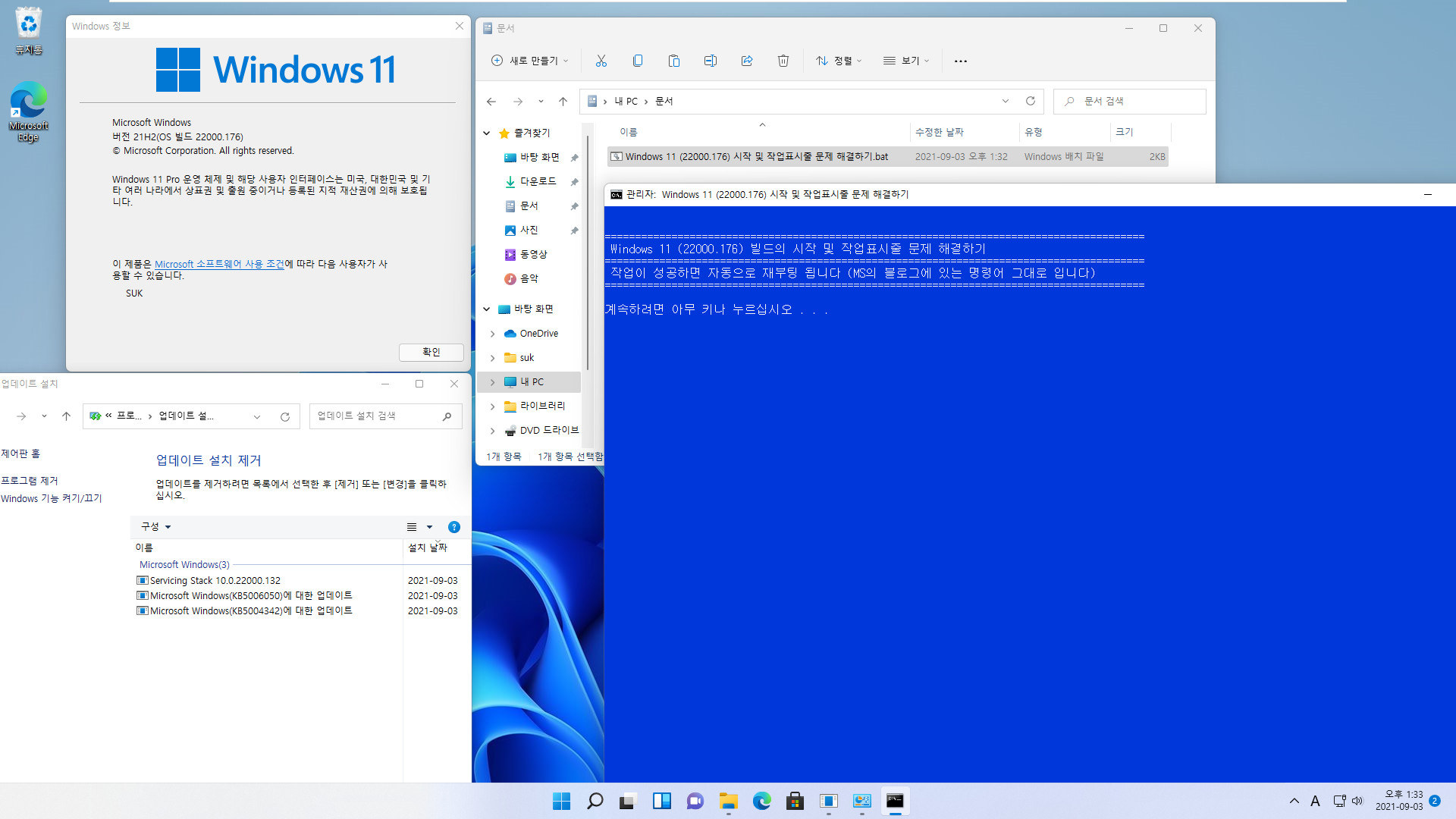1456x819 pixels.
Task: Open Microsoft Store from taskbar
Action: [x=795, y=801]
